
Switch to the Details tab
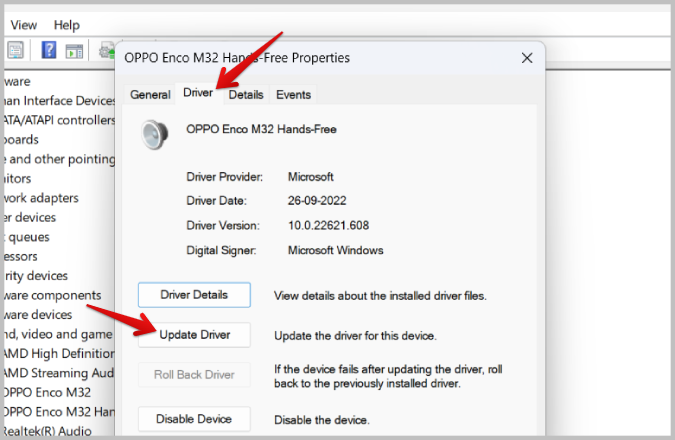tap(246, 94)
